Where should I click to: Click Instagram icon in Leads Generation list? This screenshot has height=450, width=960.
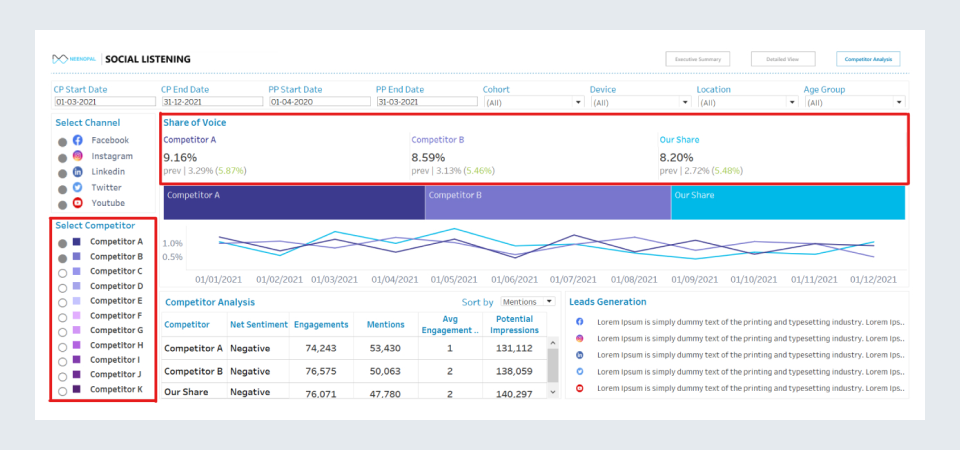click(x=580, y=339)
